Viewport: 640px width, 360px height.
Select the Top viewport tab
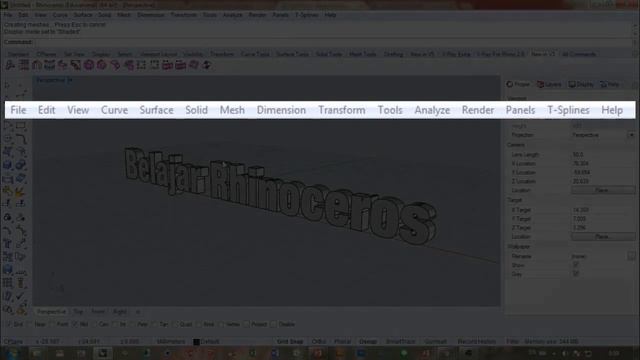pyautogui.click(x=78, y=311)
